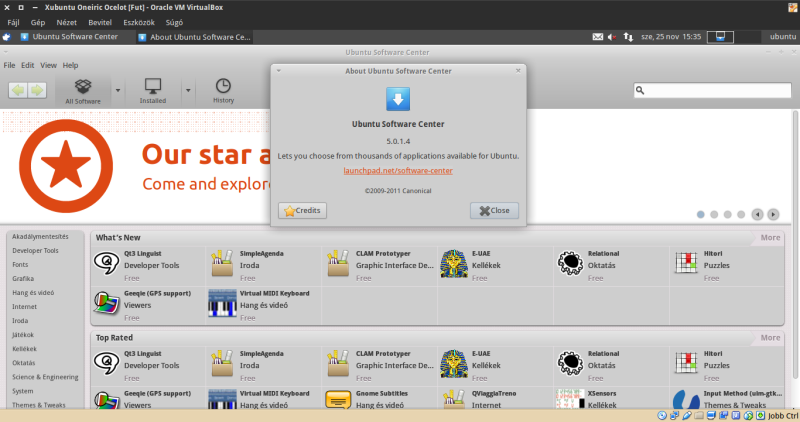
Task: Open the Developer Tools category in sidebar
Action: point(35,251)
